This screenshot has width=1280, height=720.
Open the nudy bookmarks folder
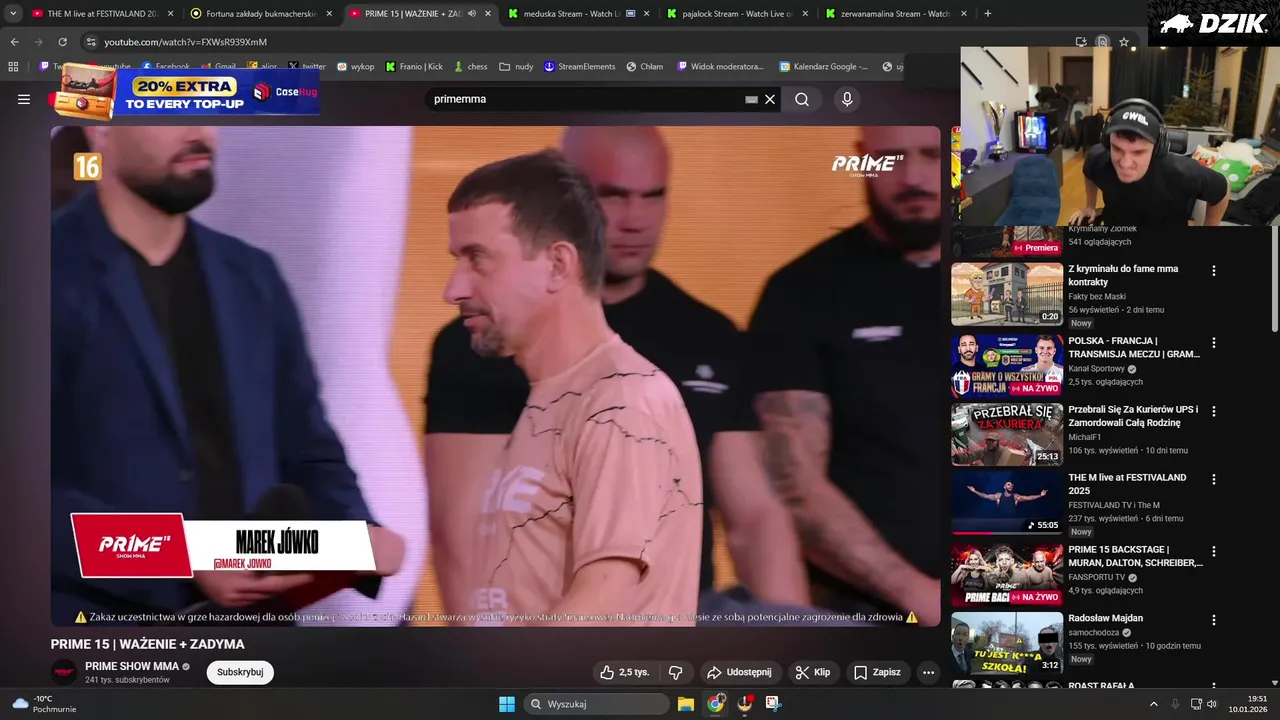pos(516,67)
